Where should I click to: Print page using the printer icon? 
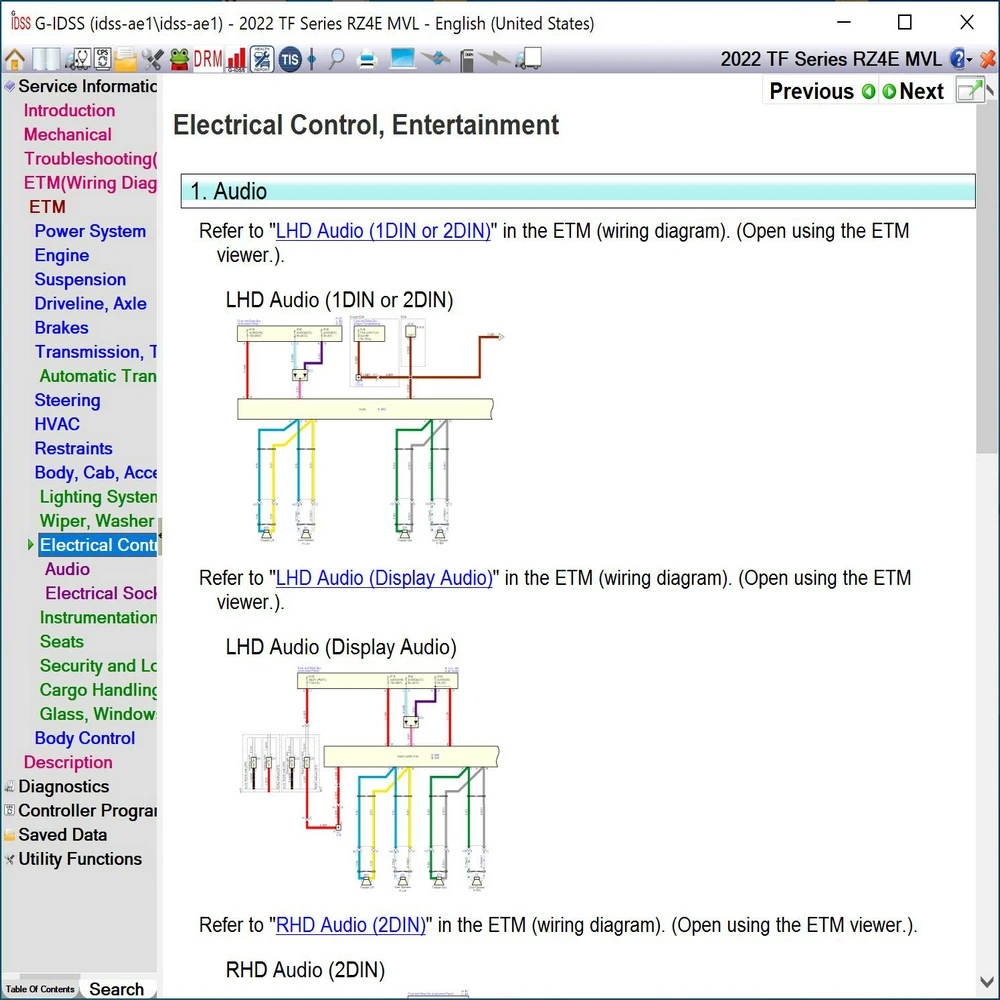click(x=367, y=59)
